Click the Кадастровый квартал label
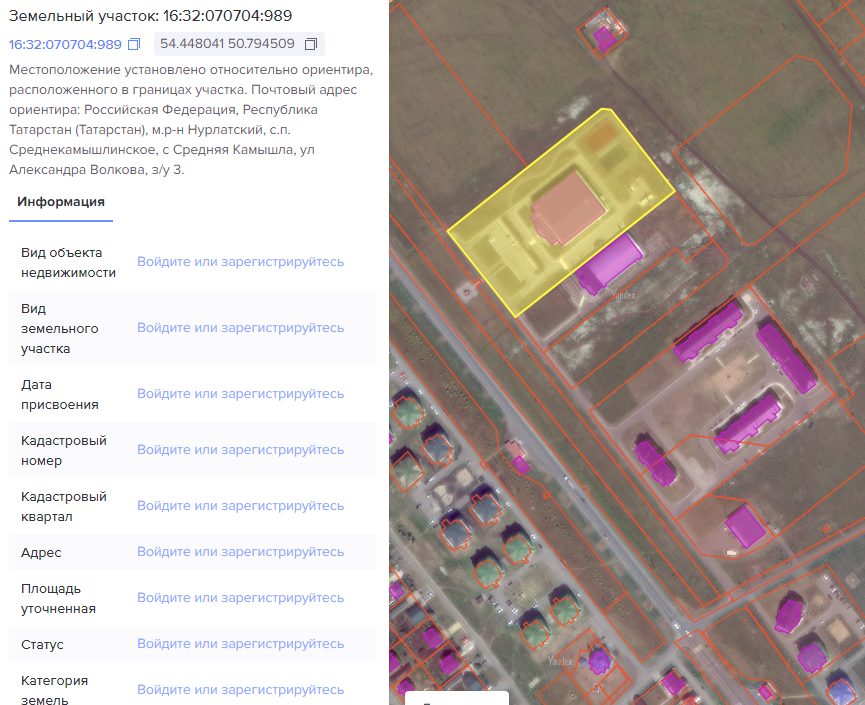This screenshot has height=705, width=865. (64, 506)
